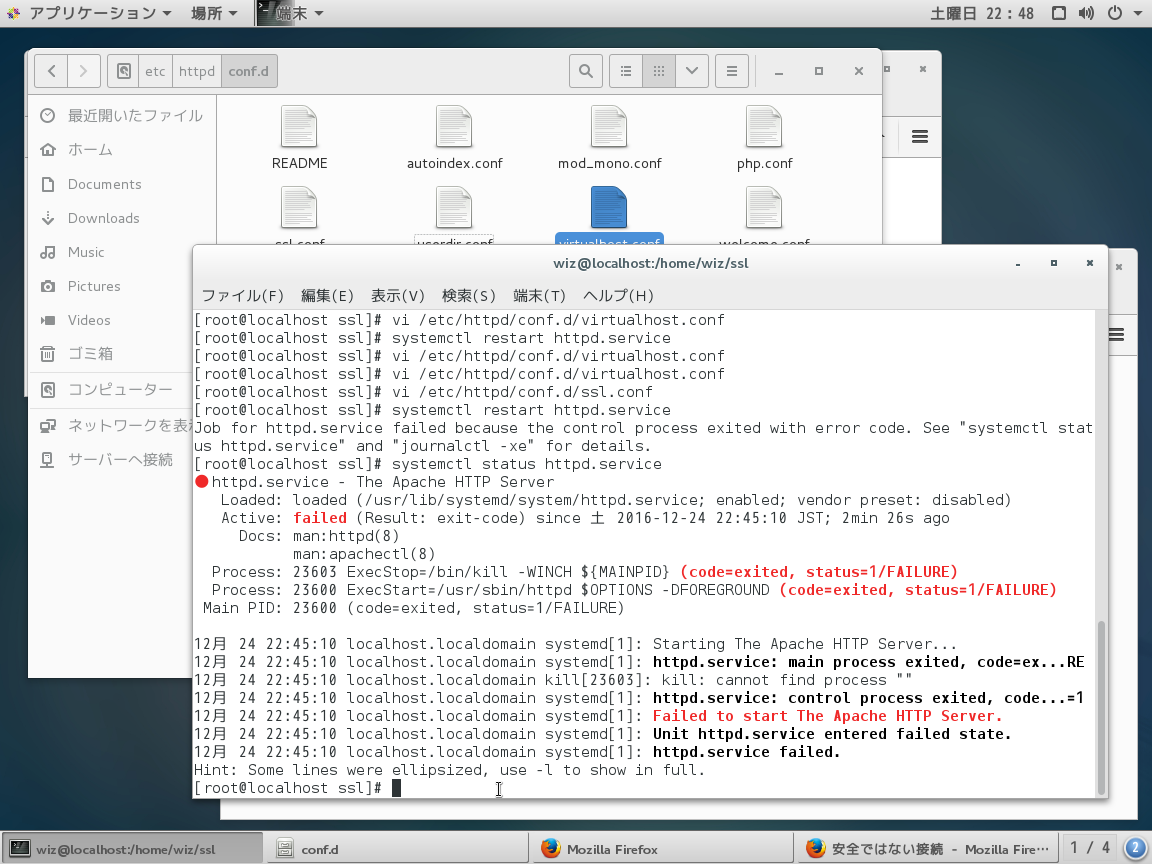Select ssl.conf file icon

coord(299,208)
